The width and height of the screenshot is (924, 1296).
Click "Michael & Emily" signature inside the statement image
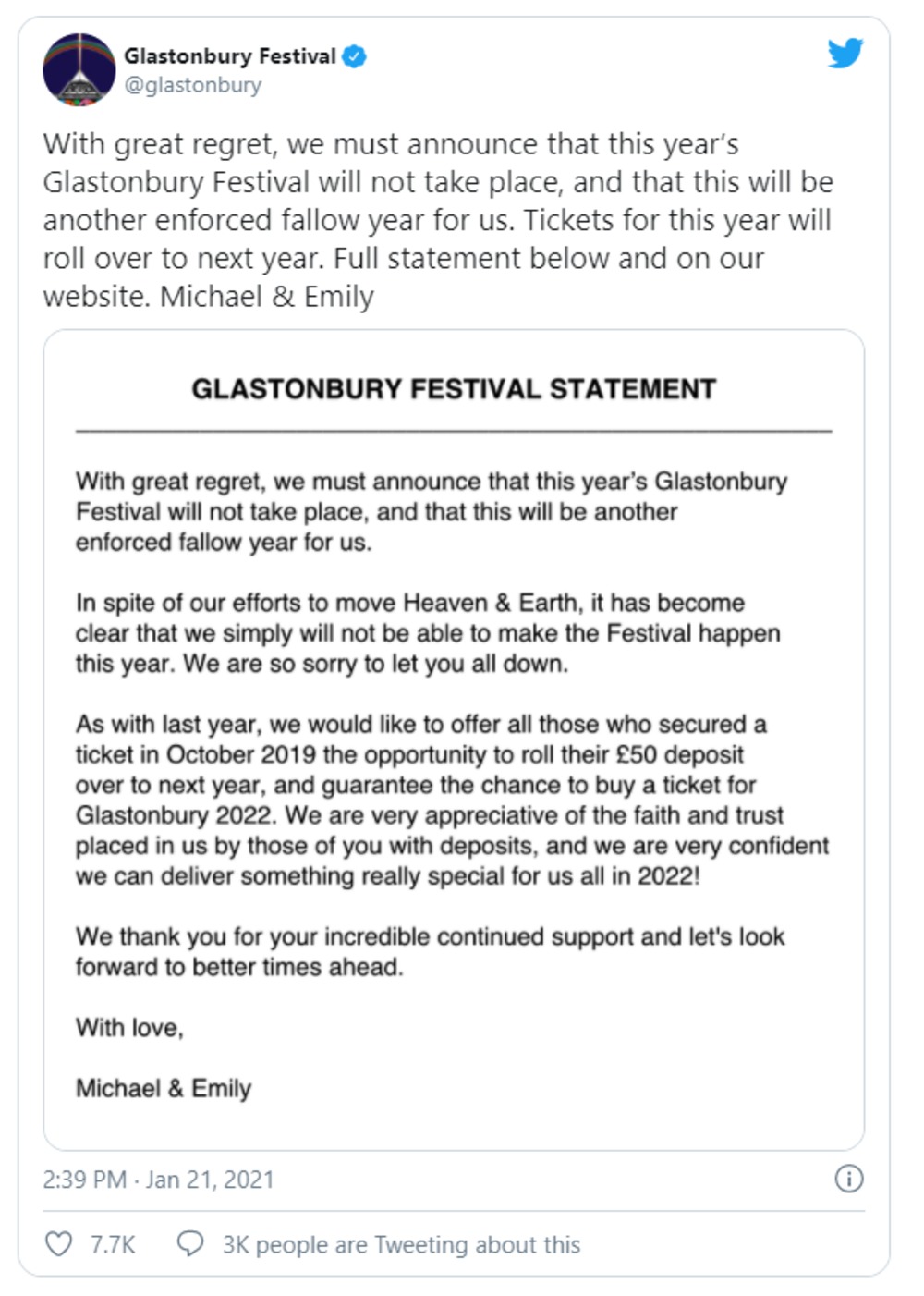point(164,1088)
